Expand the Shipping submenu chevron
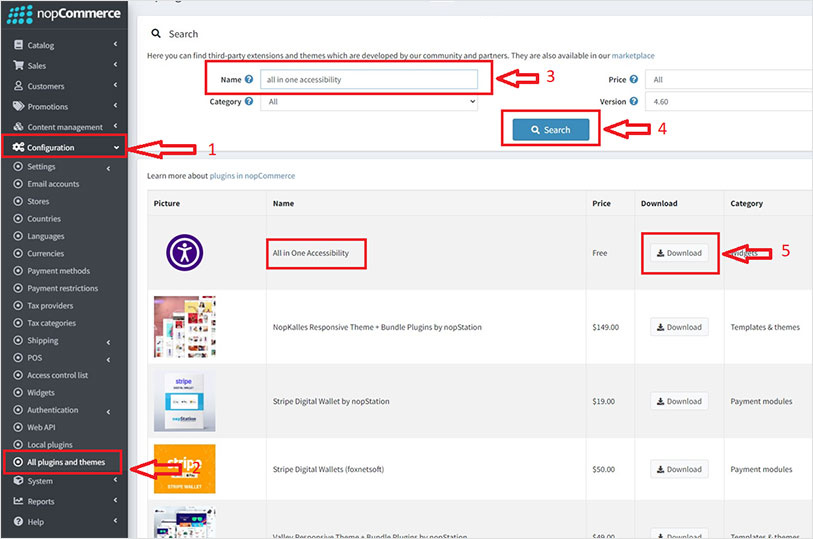Image resolution: width=813 pixels, height=539 pixels. 108,342
